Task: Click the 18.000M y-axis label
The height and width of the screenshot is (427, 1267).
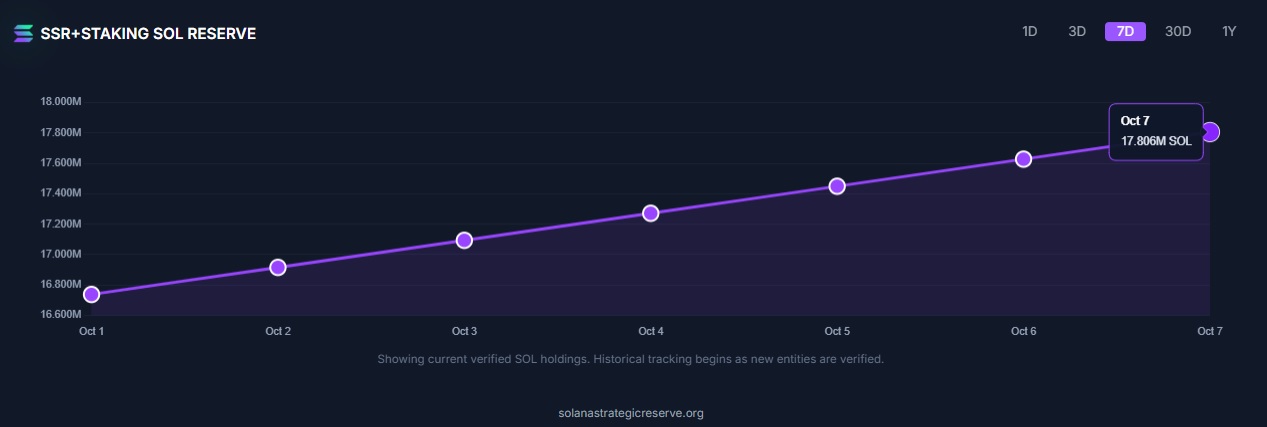Action: pos(60,102)
